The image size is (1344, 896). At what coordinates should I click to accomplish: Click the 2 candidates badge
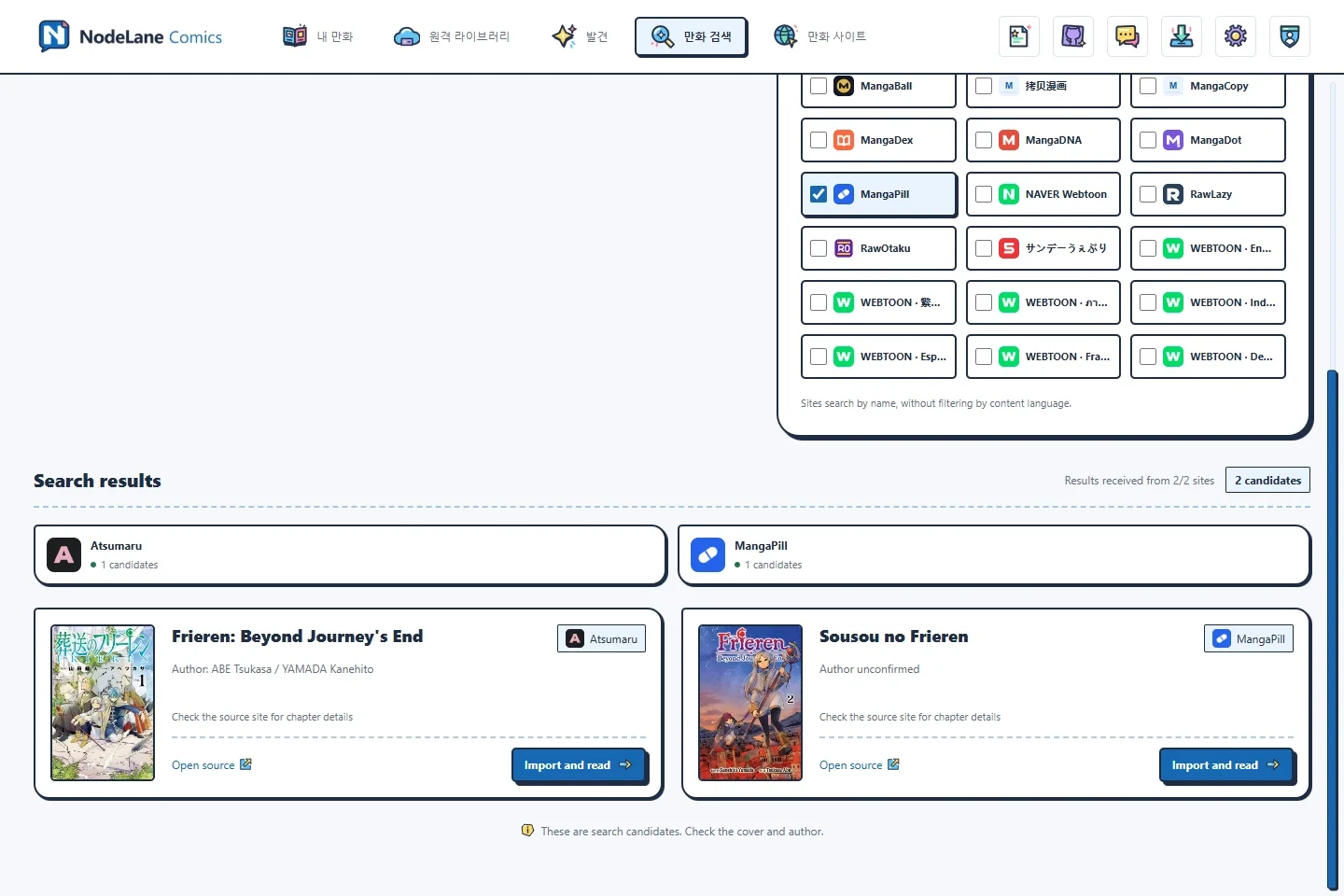pos(1267,480)
